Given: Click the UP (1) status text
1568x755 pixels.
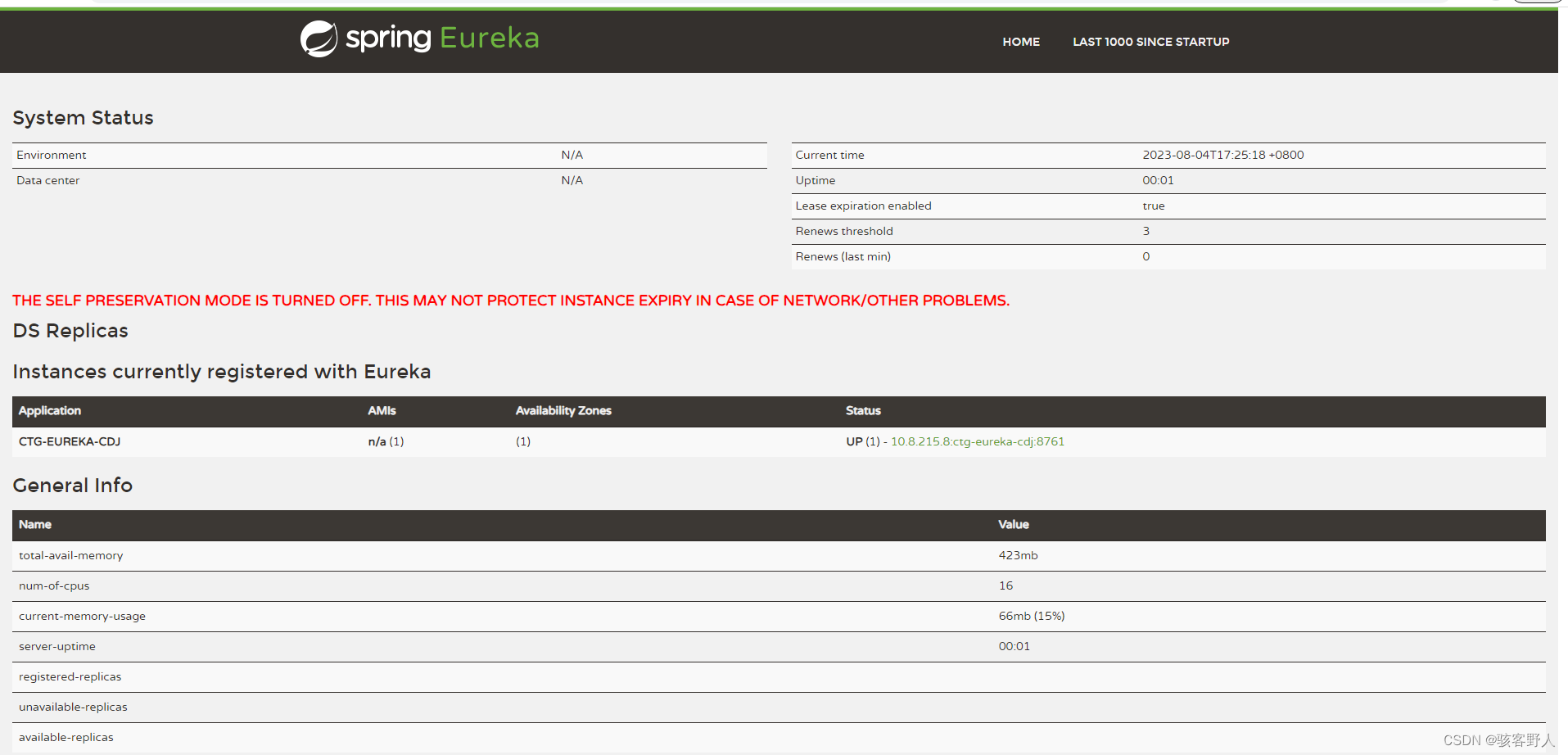Looking at the screenshot, I should pos(863,441).
